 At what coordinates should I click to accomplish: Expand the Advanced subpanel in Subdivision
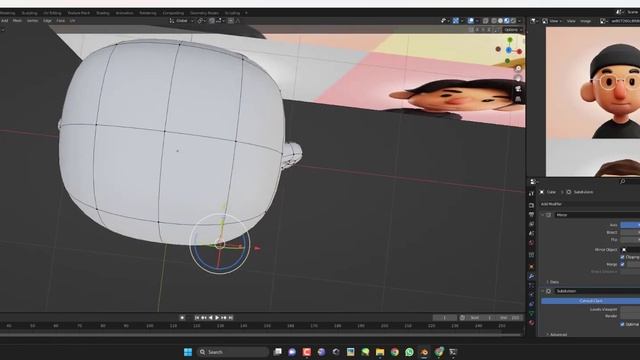tap(557, 335)
